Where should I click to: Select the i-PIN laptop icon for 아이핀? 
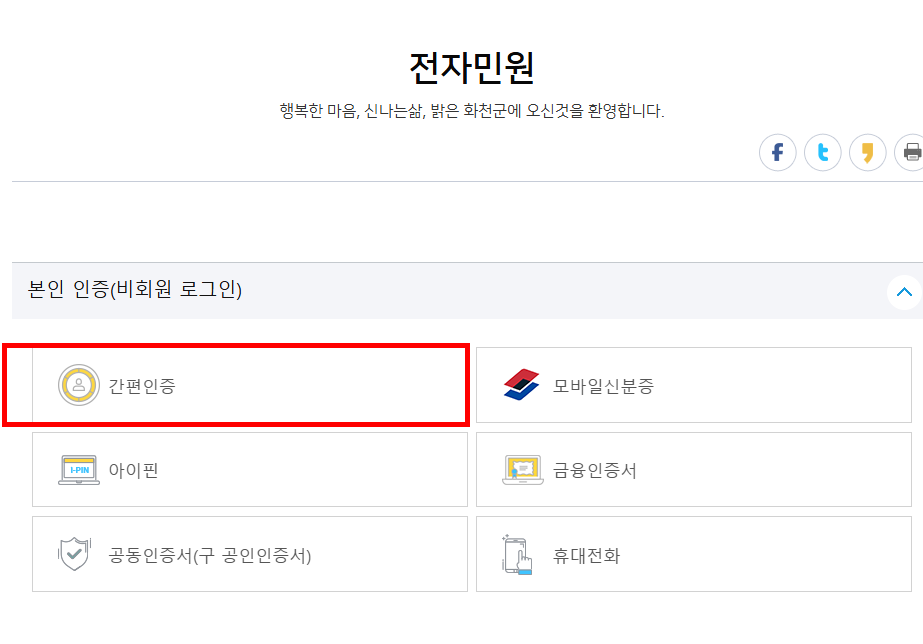click(78, 469)
